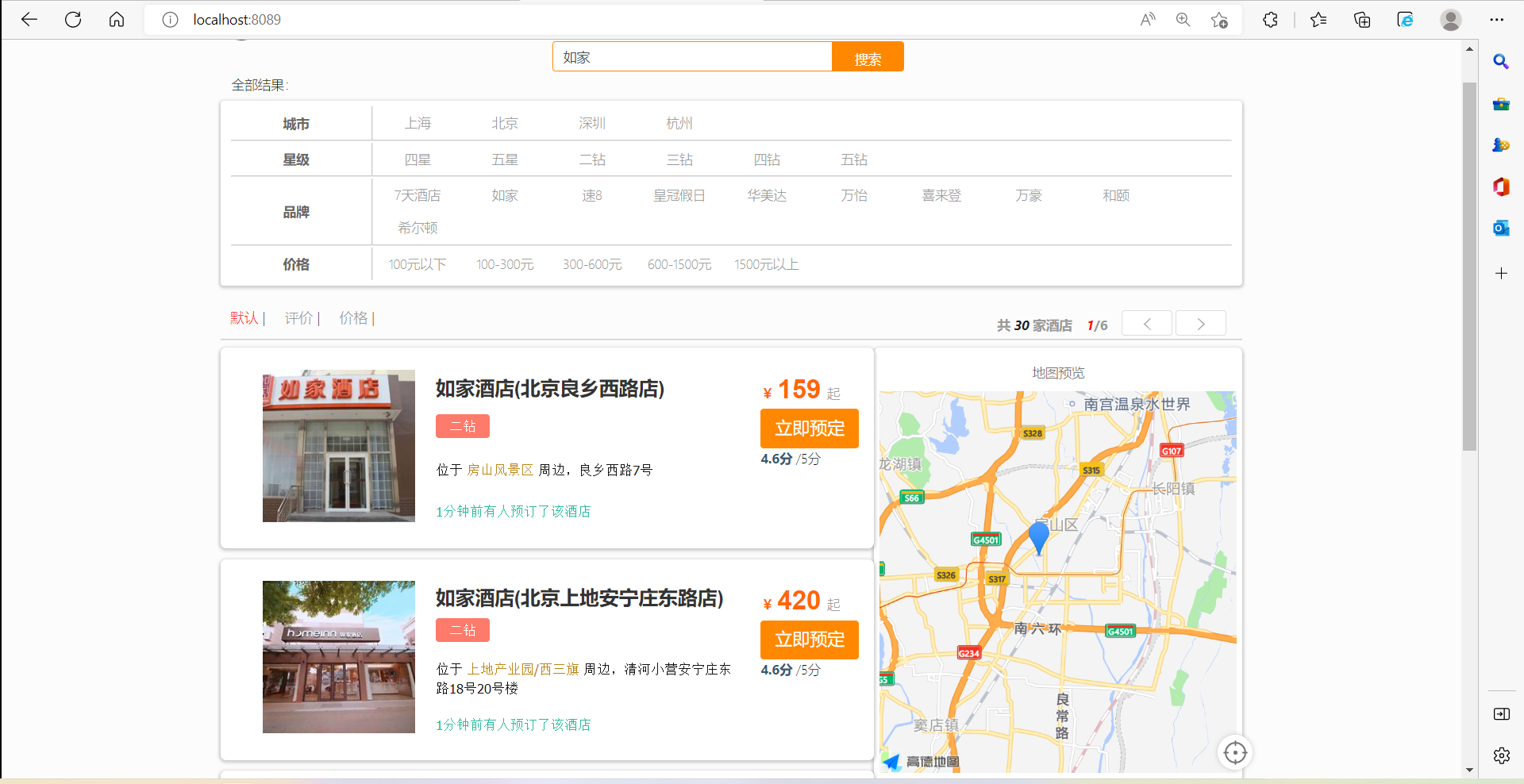Filter by price 1500元以上
The width and height of the screenshot is (1524, 784).
tap(767, 264)
